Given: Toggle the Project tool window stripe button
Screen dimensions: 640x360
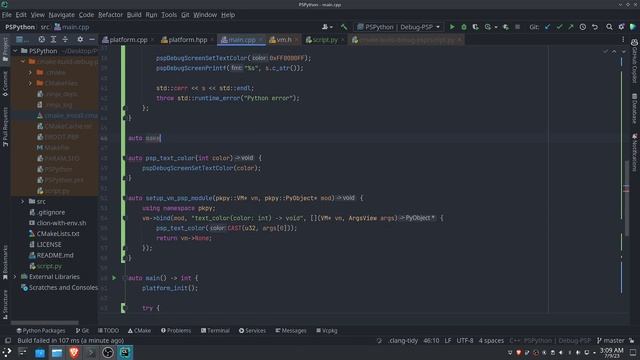Looking at the screenshot, I should pos(5,49).
